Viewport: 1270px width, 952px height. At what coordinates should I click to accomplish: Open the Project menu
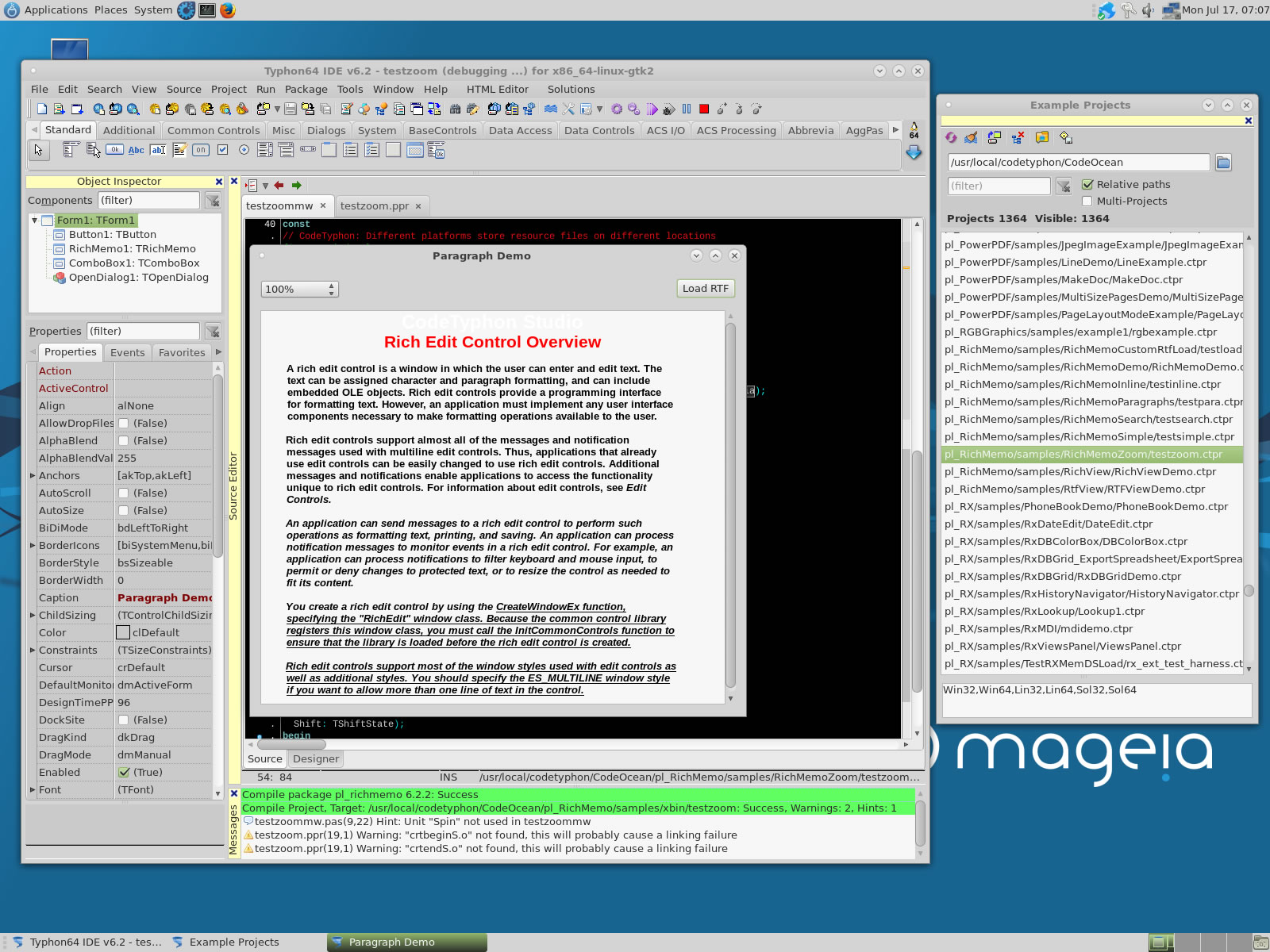click(229, 89)
